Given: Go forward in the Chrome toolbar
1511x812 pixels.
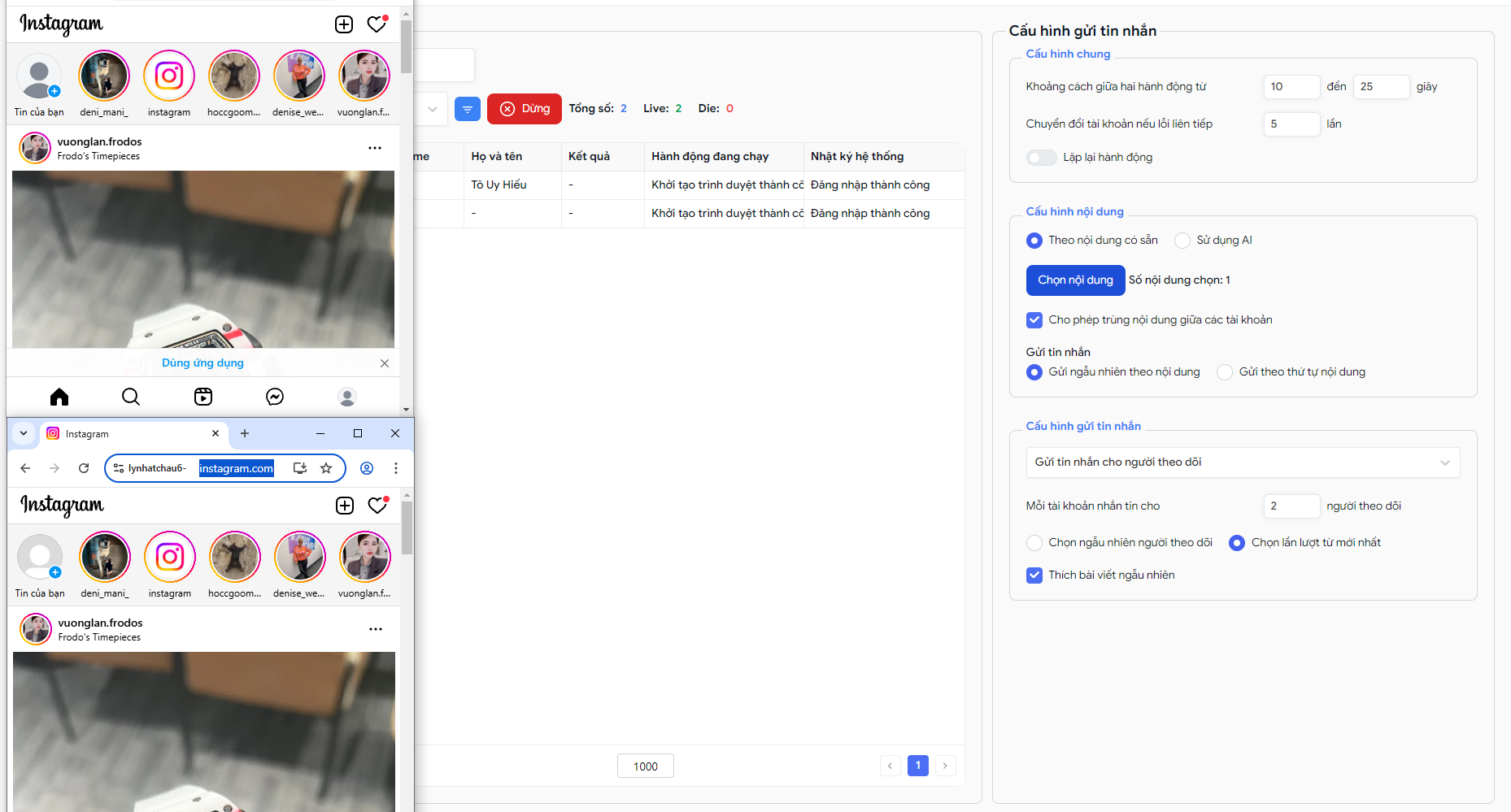Looking at the screenshot, I should (54, 468).
